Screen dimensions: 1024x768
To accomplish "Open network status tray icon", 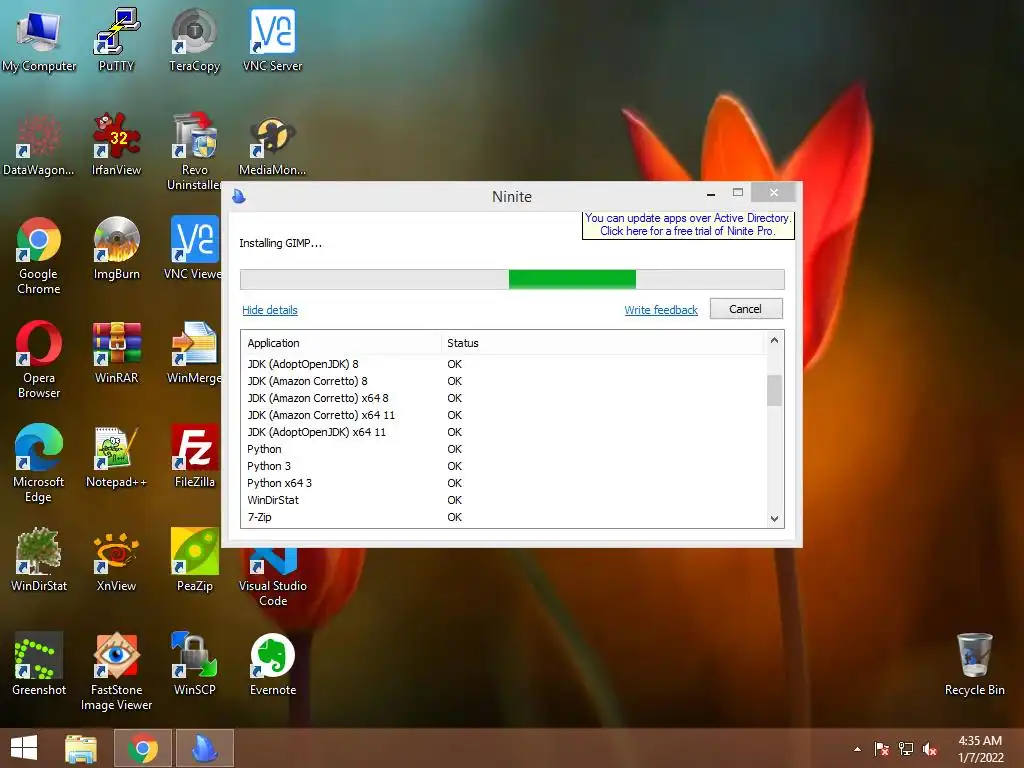I will [x=906, y=749].
